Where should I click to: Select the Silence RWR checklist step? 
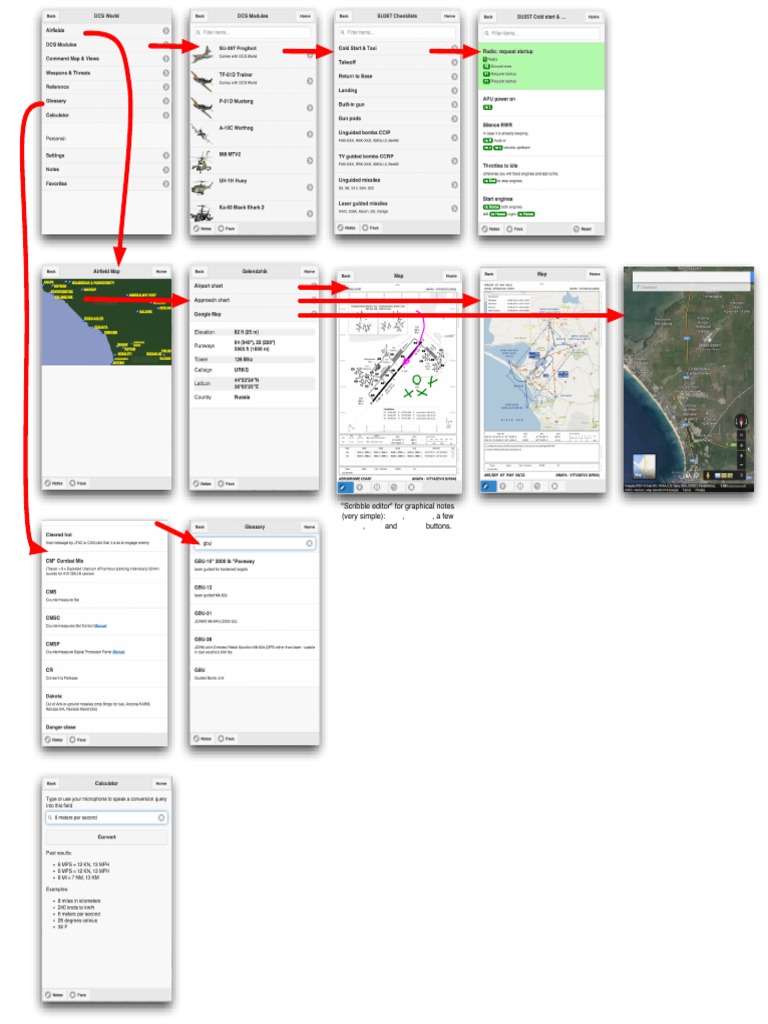[x=541, y=136]
